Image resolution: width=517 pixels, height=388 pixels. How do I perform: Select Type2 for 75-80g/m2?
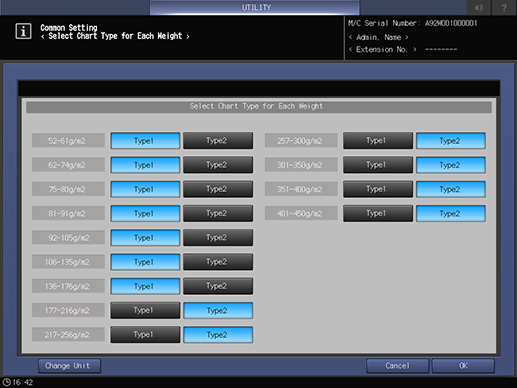click(x=218, y=189)
